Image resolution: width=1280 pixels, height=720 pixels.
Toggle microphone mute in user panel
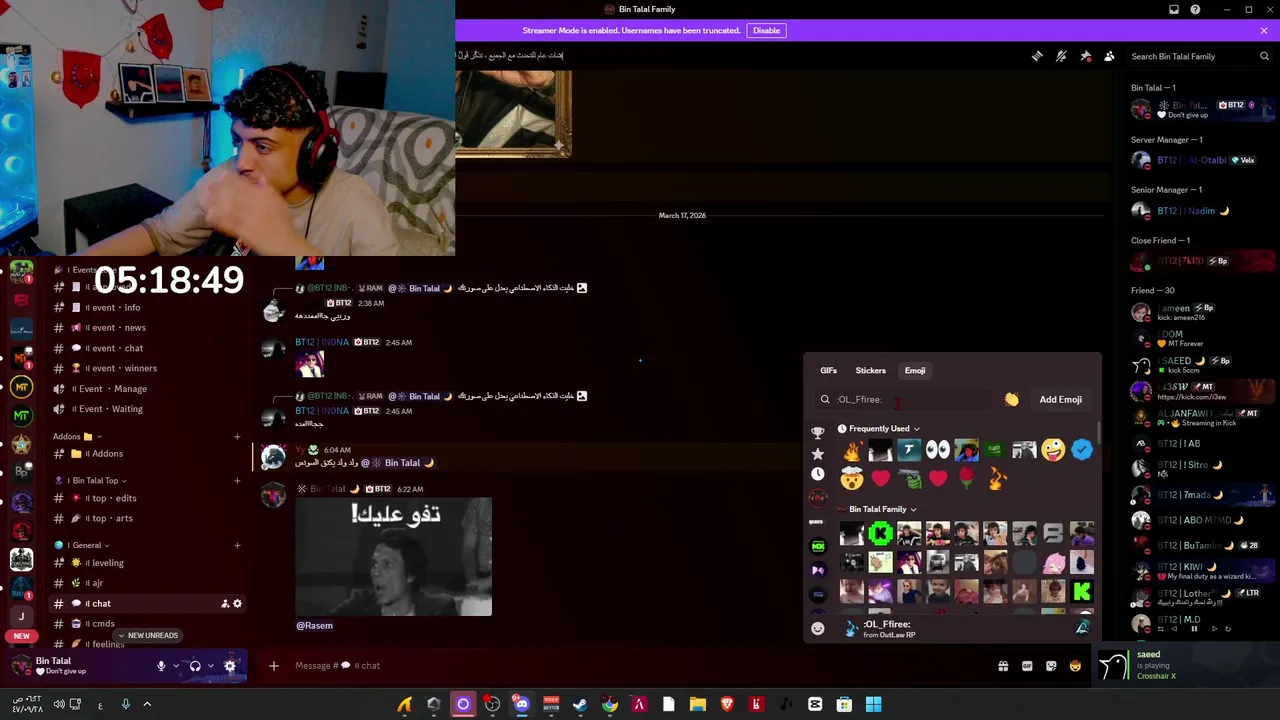[161, 666]
